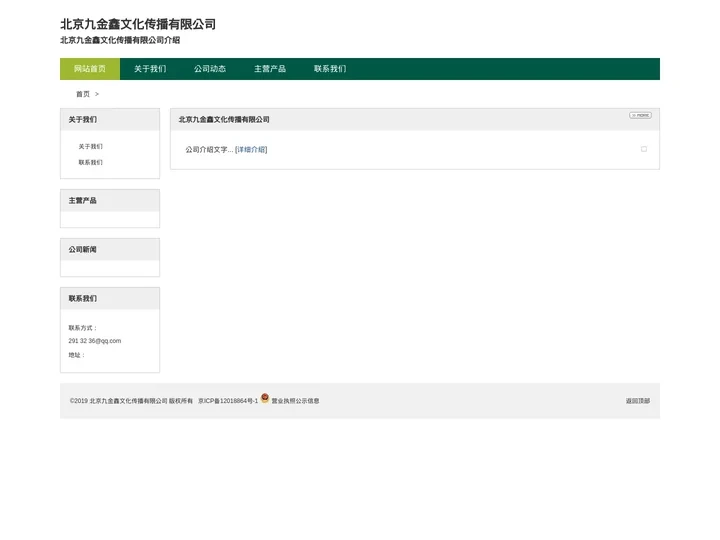Click the 地址 label text

click(x=76, y=355)
